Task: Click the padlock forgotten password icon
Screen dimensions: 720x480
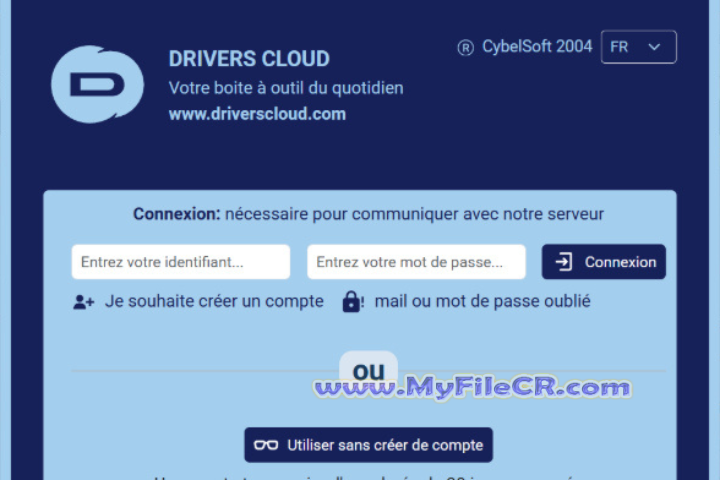Action: tap(353, 302)
